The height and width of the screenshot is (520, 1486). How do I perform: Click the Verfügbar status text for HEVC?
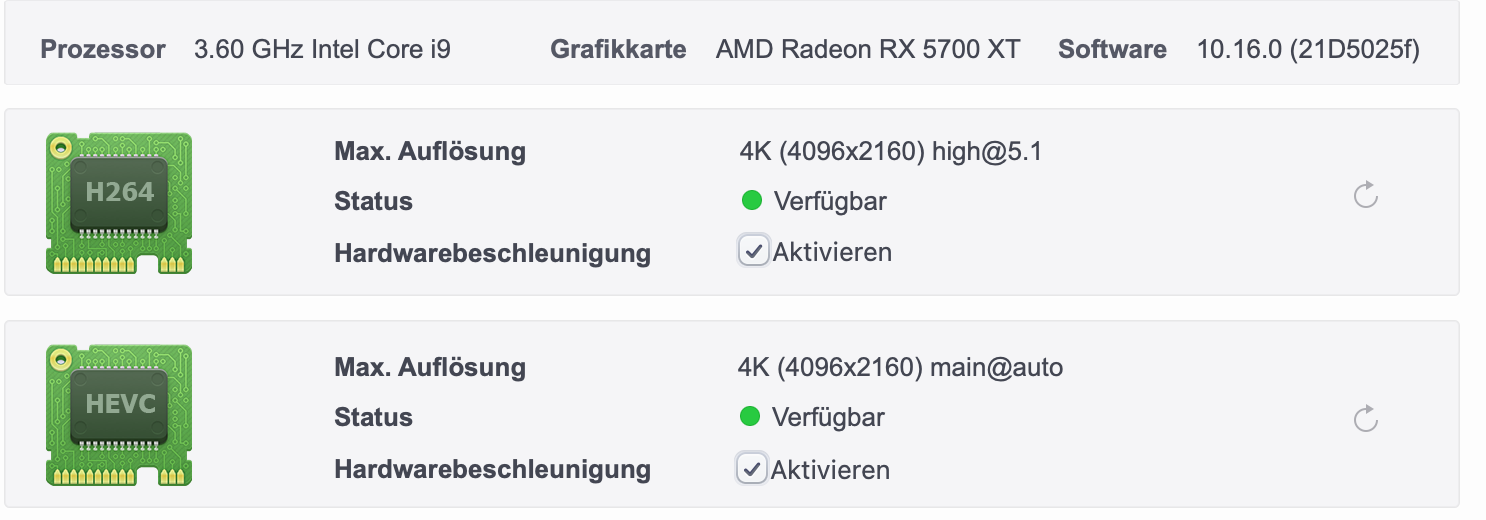tap(828, 417)
